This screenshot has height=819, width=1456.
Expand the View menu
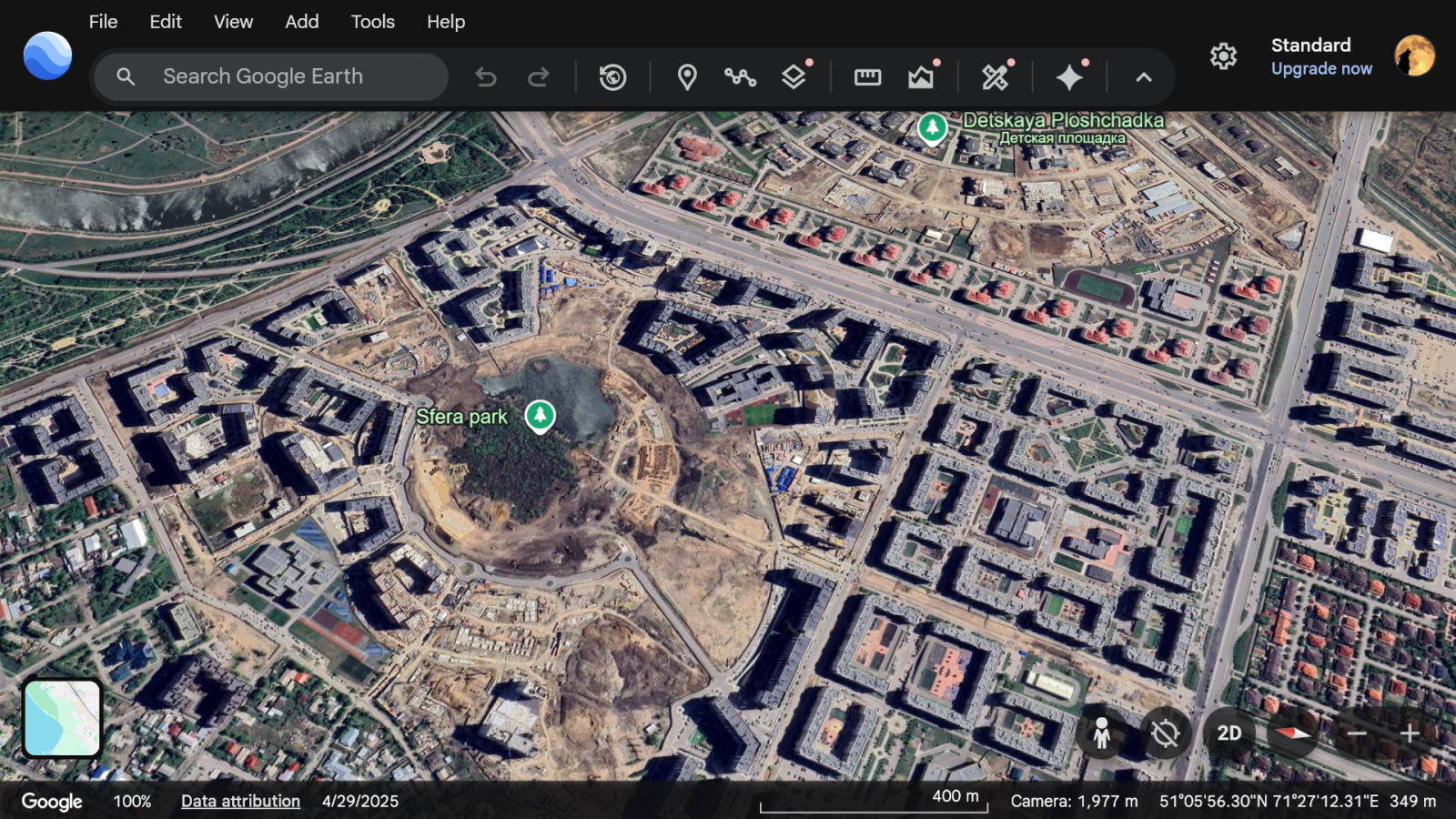[x=233, y=22]
